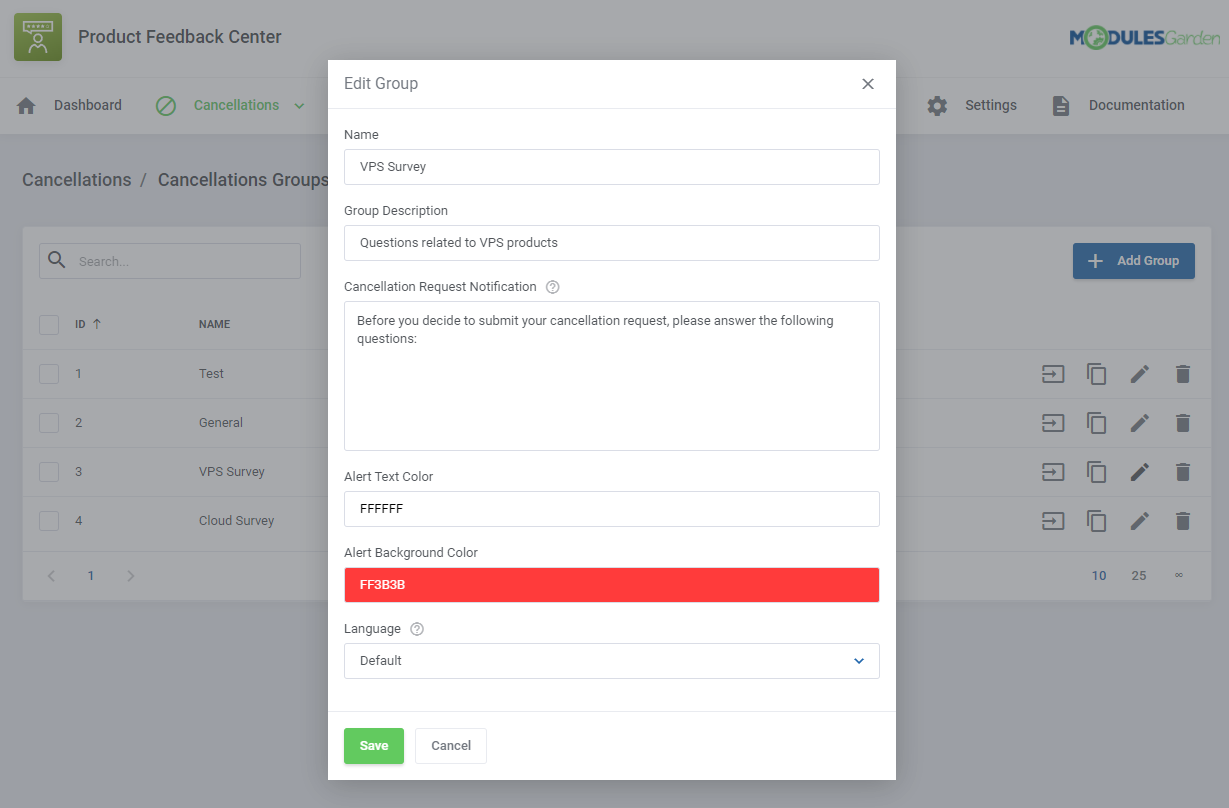Click the red Alert Background Color field
This screenshot has height=808, width=1229.
[x=612, y=584]
